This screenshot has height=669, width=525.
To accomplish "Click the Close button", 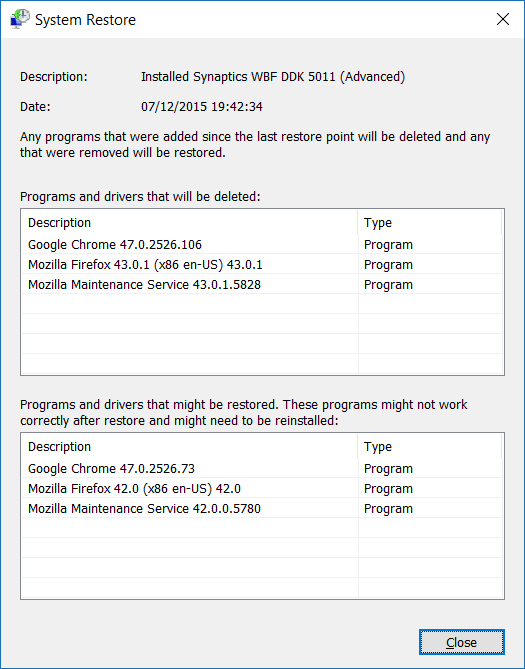I will [x=461, y=642].
